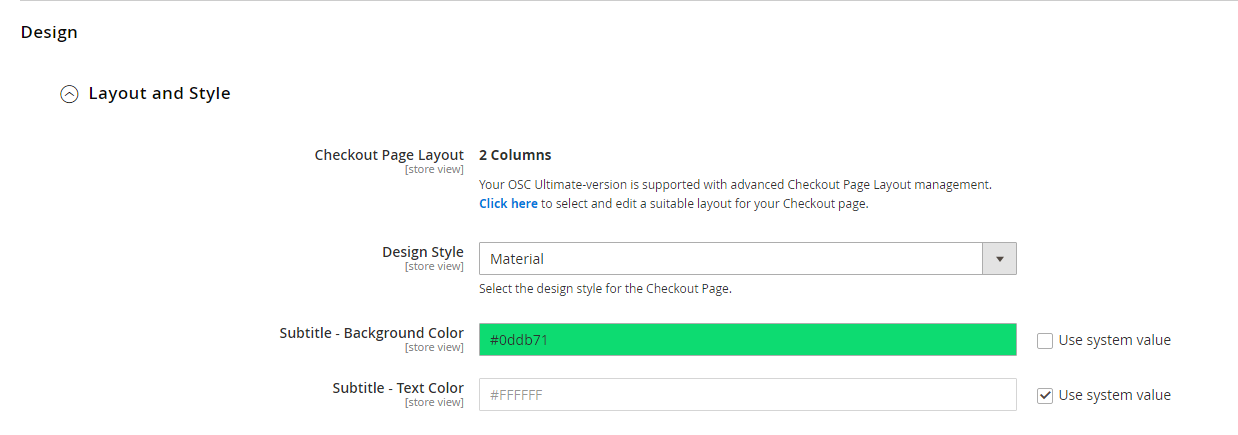Collapse the Layout and Style chevron icon
The width and height of the screenshot is (1238, 435).
tap(69, 94)
